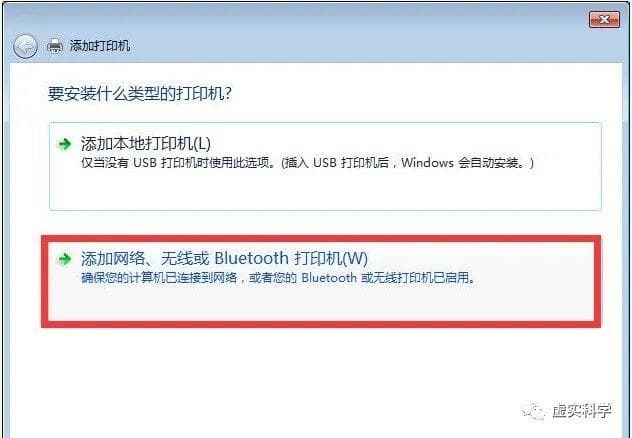Screen dimensions: 632x438
Task: Select the 添加本地打印机(L) option title
Action: [x=146, y=143]
